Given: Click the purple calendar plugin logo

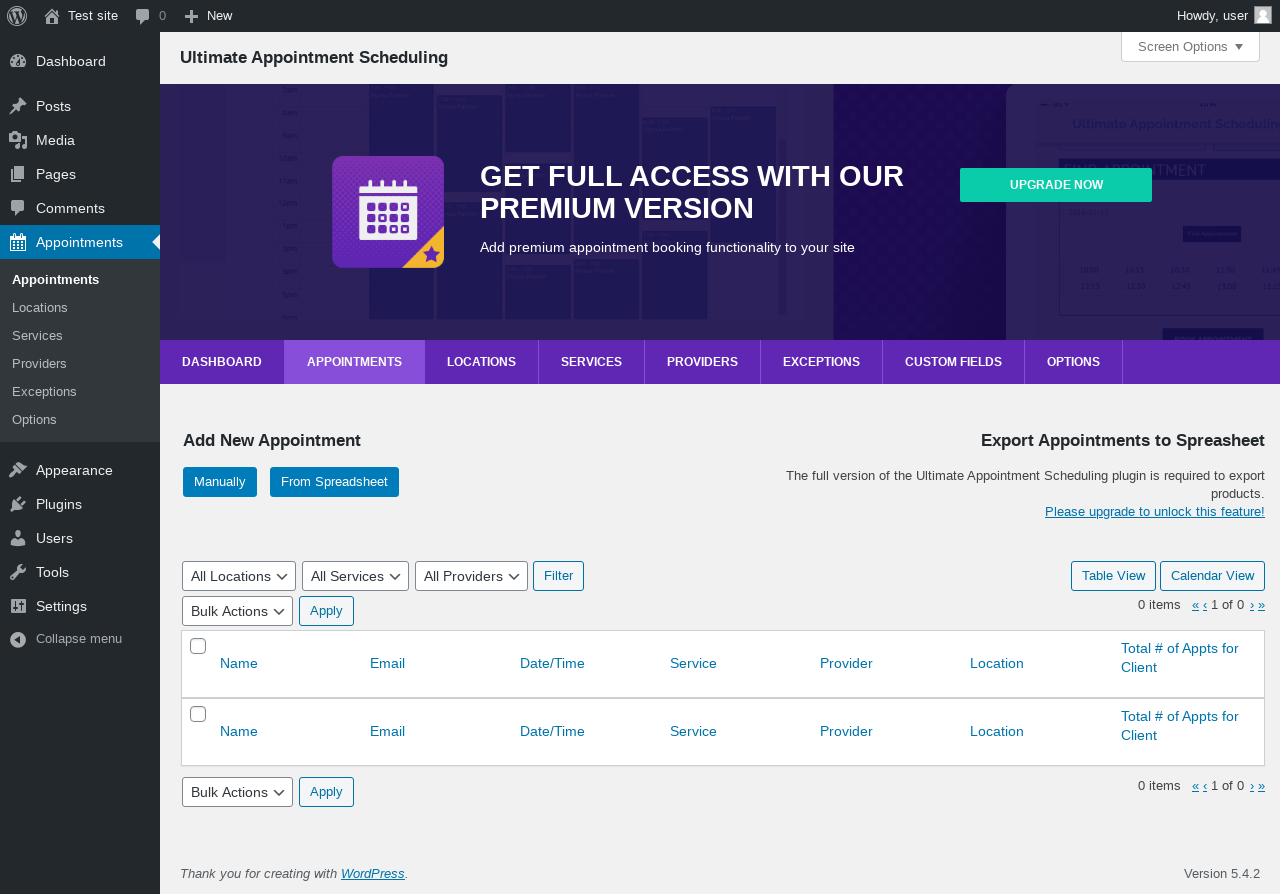Looking at the screenshot, I should coord(388,212).
